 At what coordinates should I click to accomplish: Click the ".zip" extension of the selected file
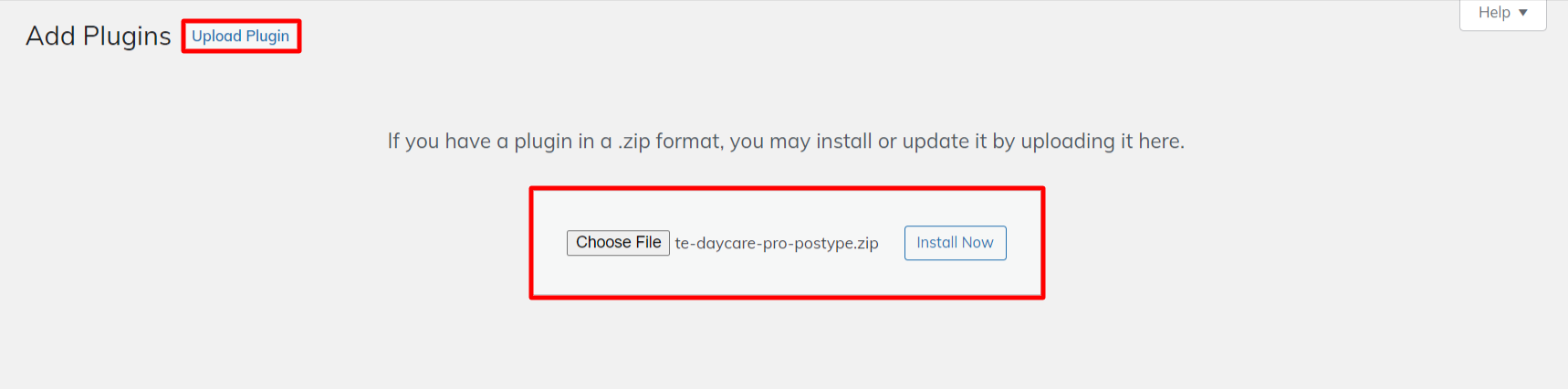tap(866, 244)
